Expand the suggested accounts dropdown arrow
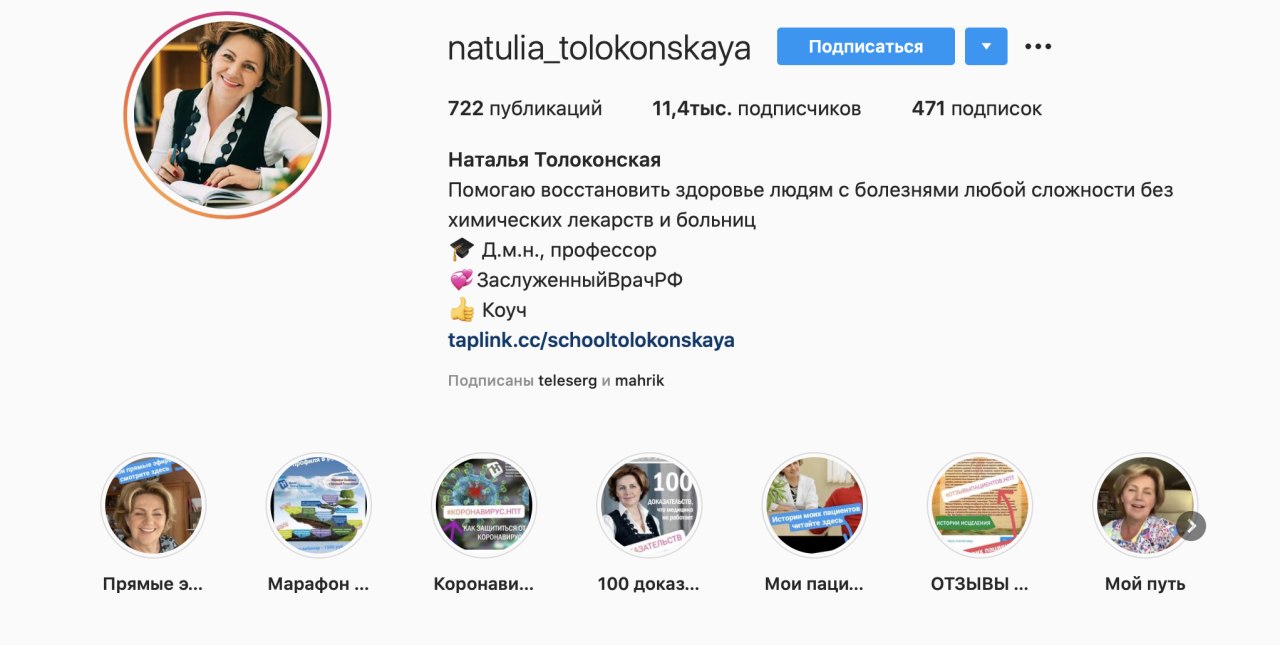Screen dimensions: 1280x645 [986, 46]
